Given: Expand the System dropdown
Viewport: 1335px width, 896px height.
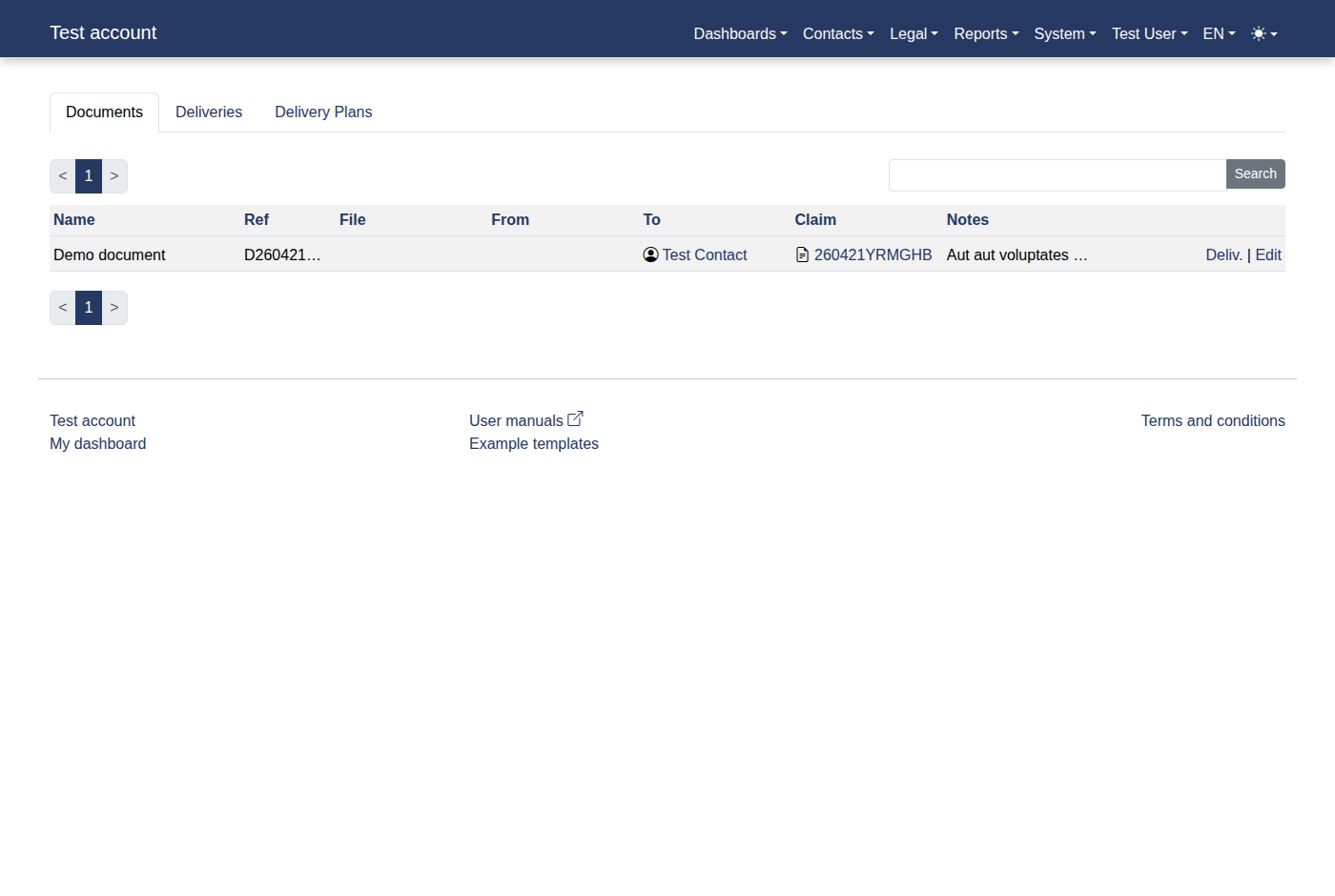Looking at the screenshot, I should click(1064, 33).
